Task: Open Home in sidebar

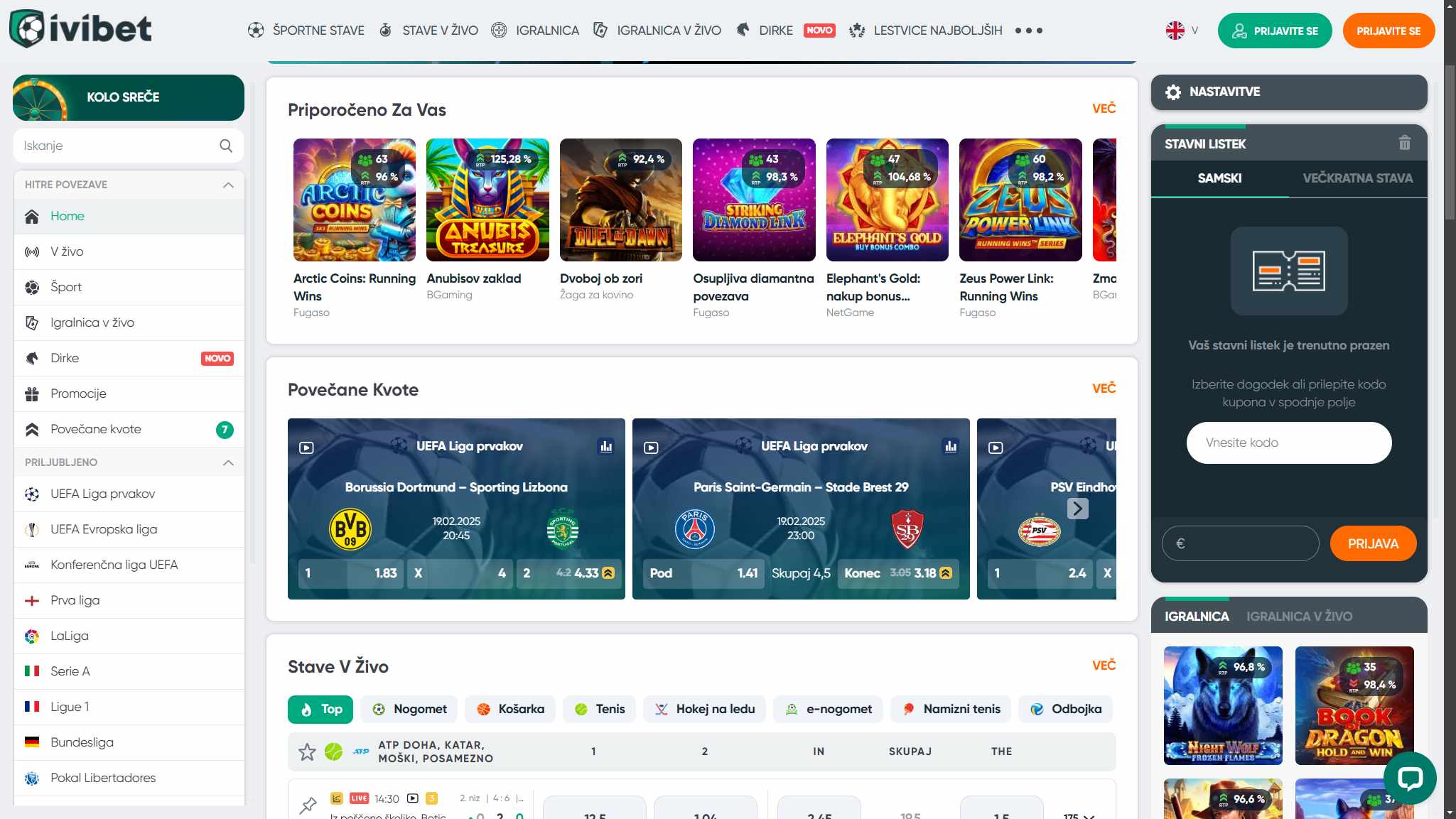Action: pyautogui.click(x=129, y=217)
